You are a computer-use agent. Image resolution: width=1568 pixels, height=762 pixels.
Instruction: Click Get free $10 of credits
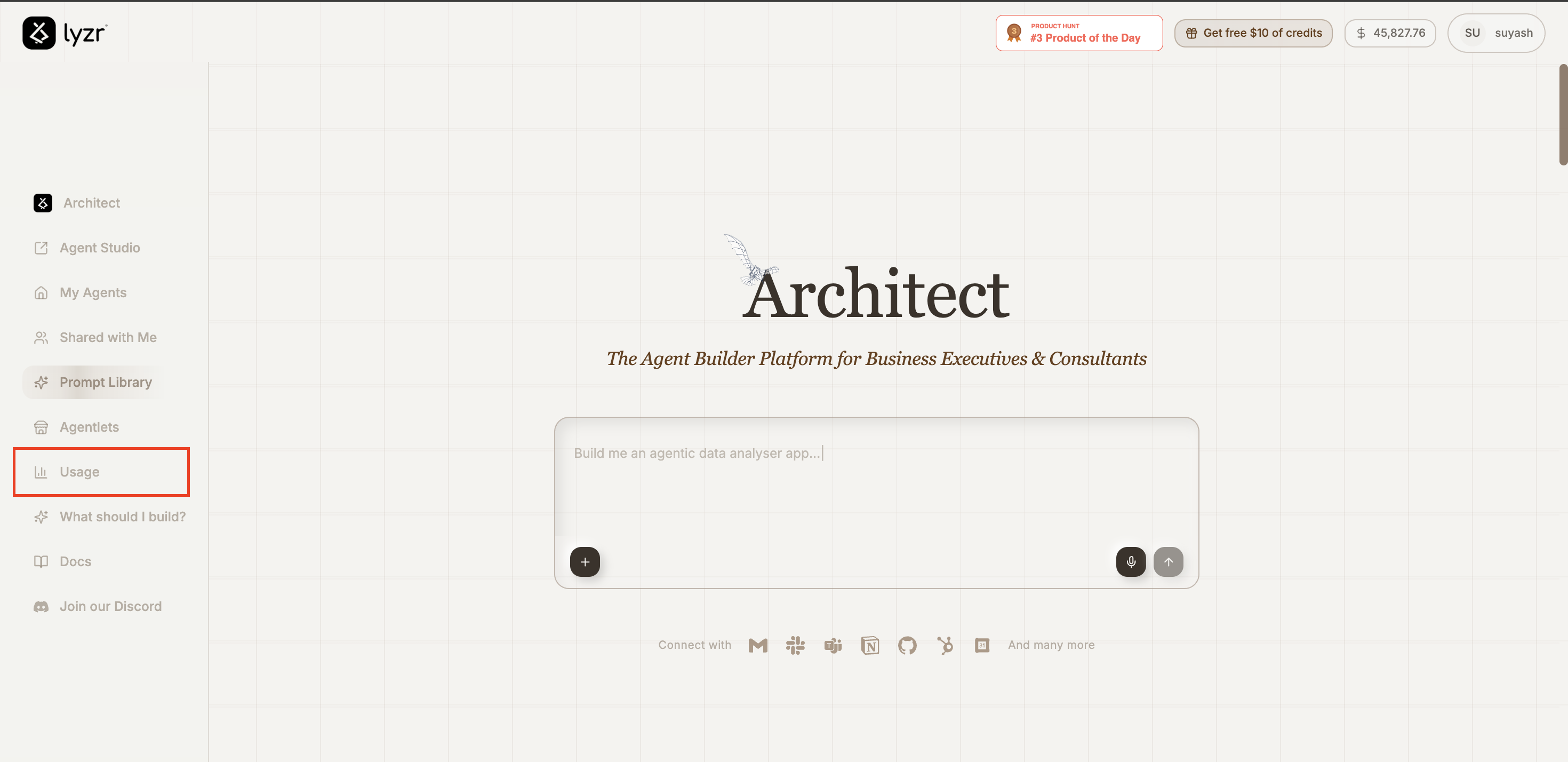tap(1253, 33)
